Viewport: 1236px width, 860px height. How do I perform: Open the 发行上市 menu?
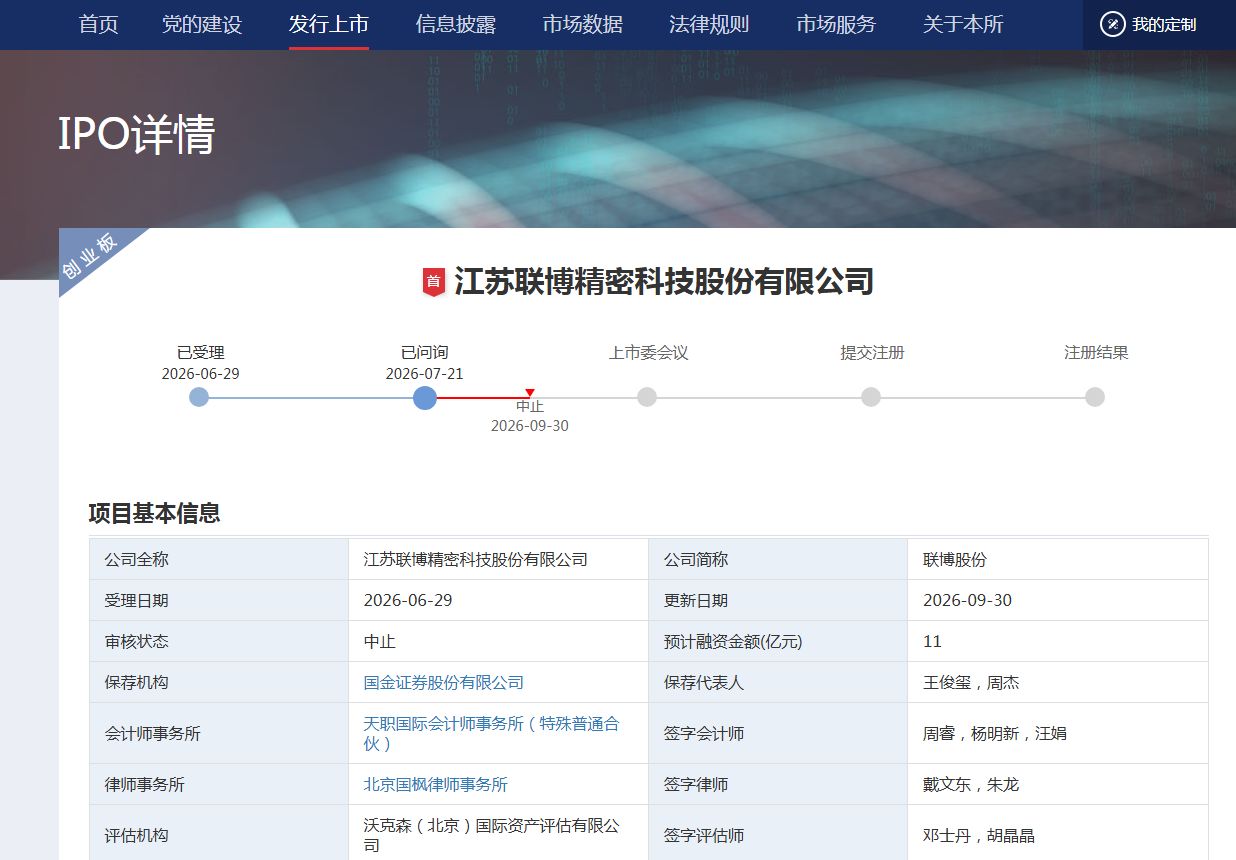(x=329, y=24)
